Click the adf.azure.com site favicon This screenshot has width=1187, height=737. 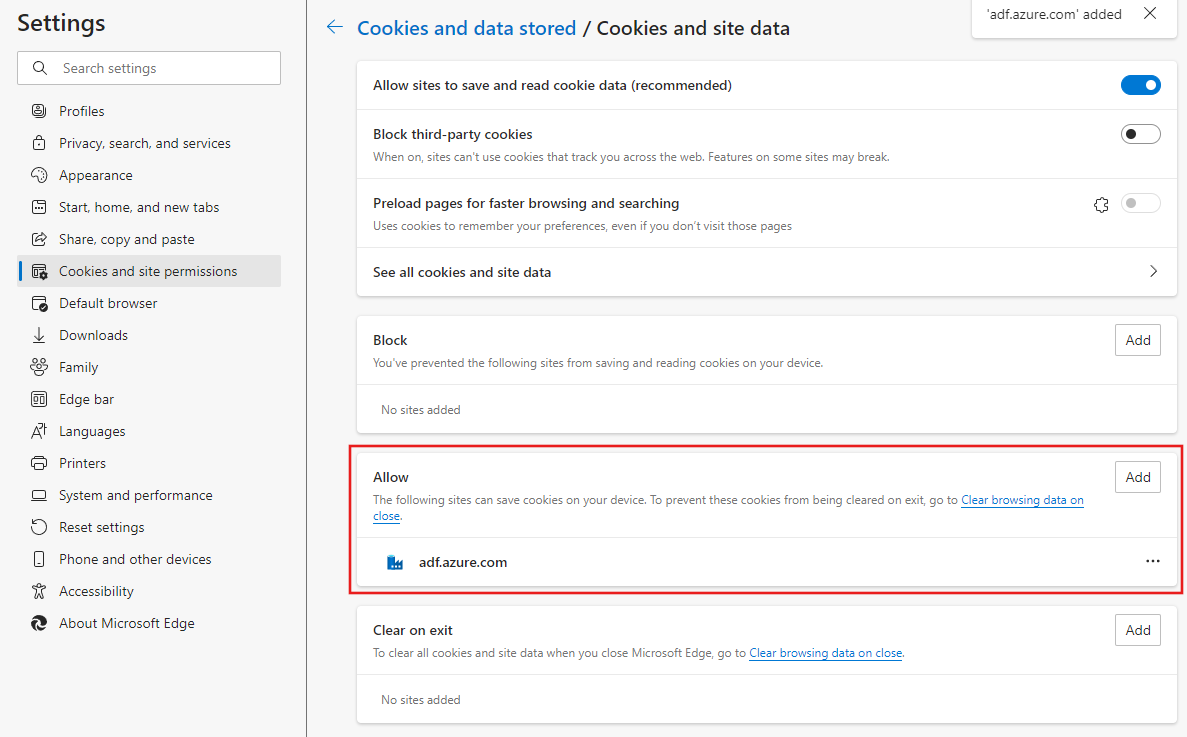[395, 562]
